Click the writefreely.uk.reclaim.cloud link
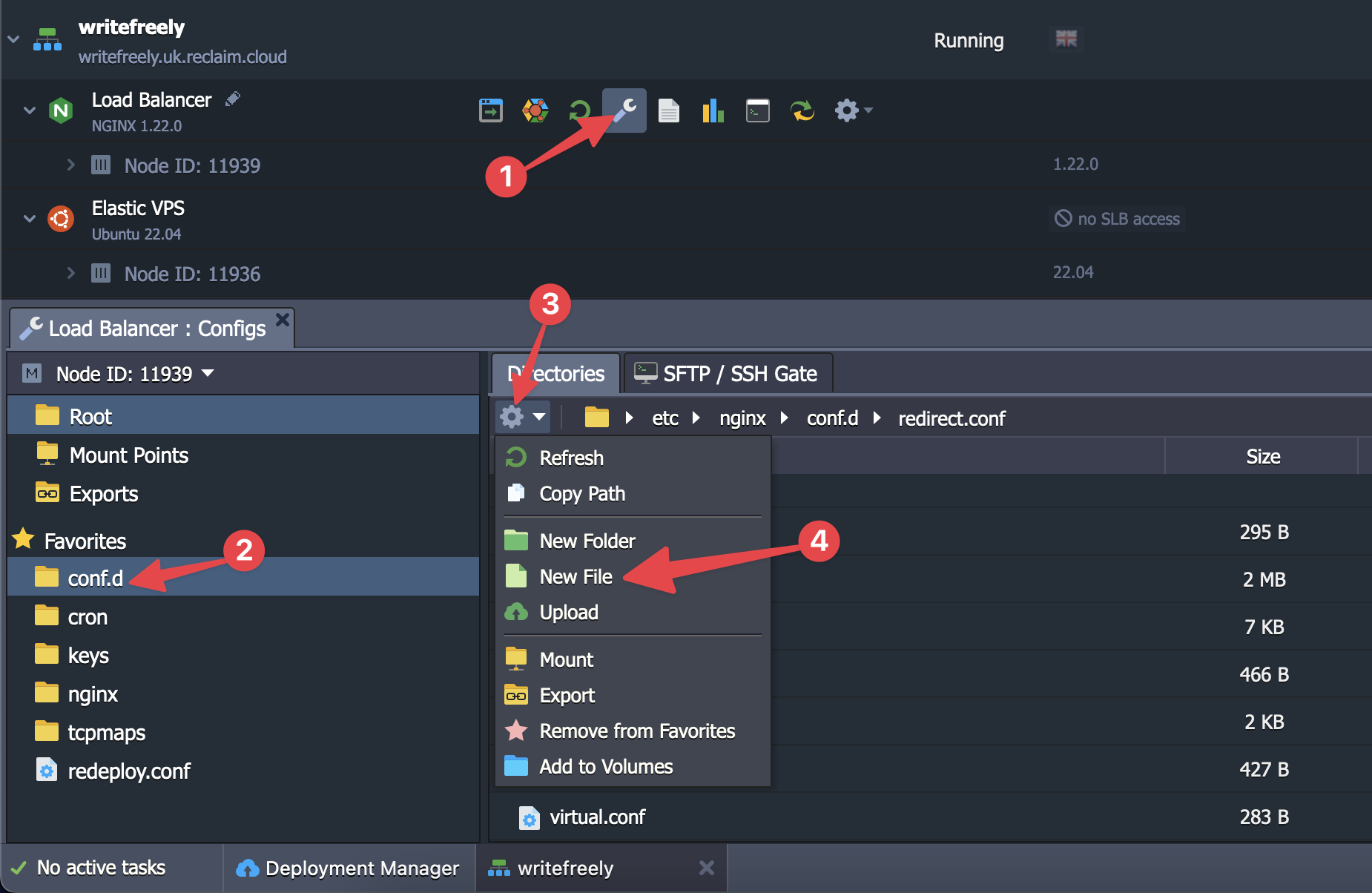The height and width of the screenshot is (893, 1372). pyautogui.click(x=182, y=57)
